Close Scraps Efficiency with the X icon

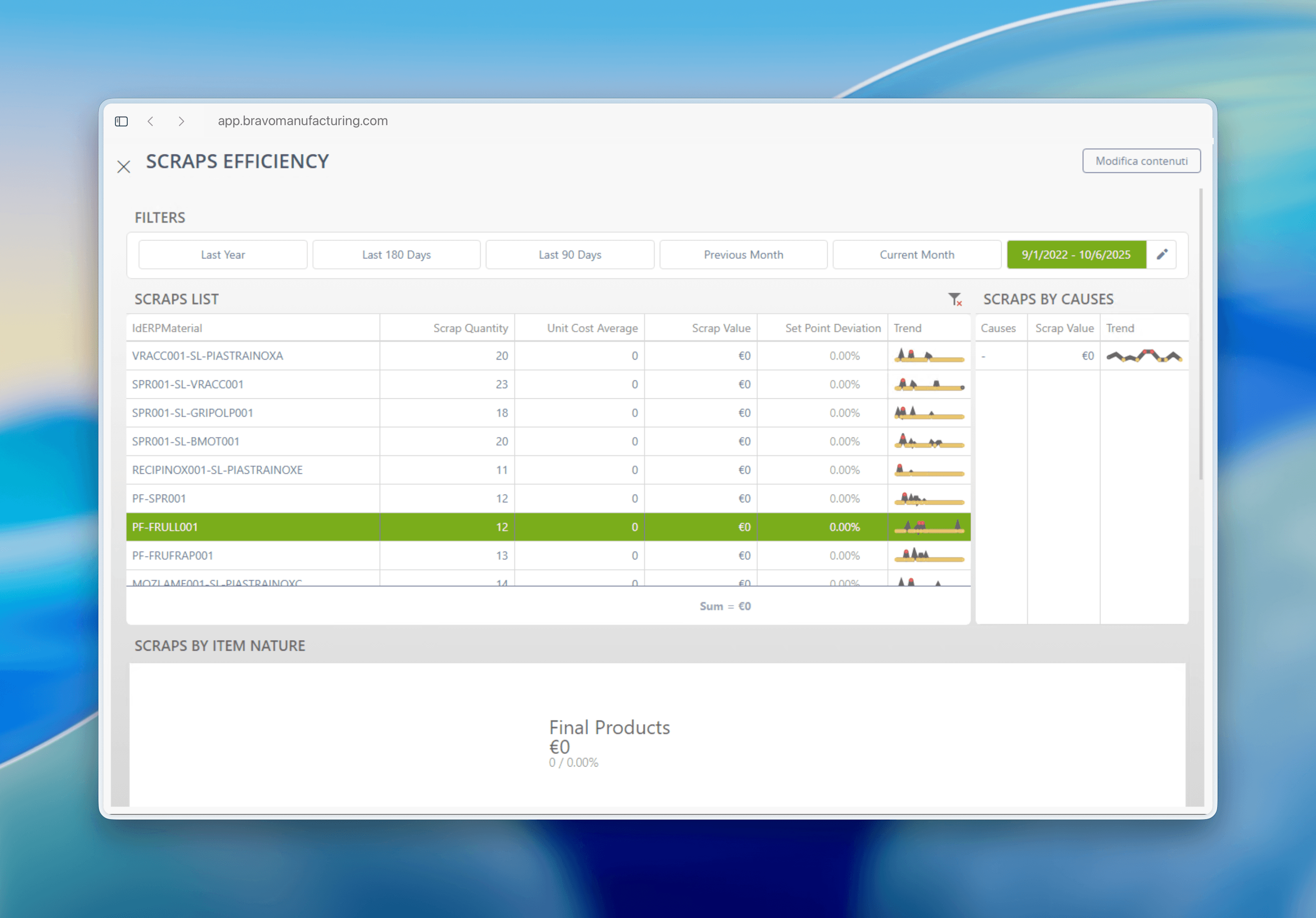(124, 167)
